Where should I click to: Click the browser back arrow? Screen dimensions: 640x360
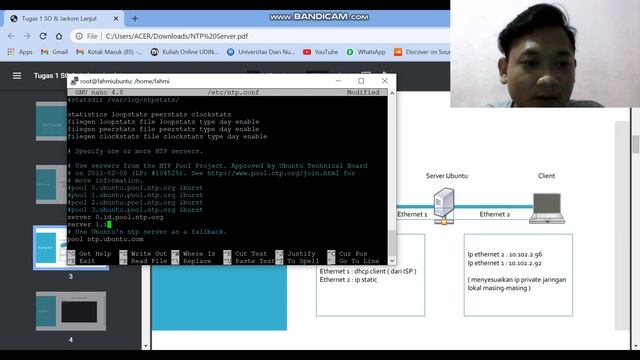[x=11, y=36]
